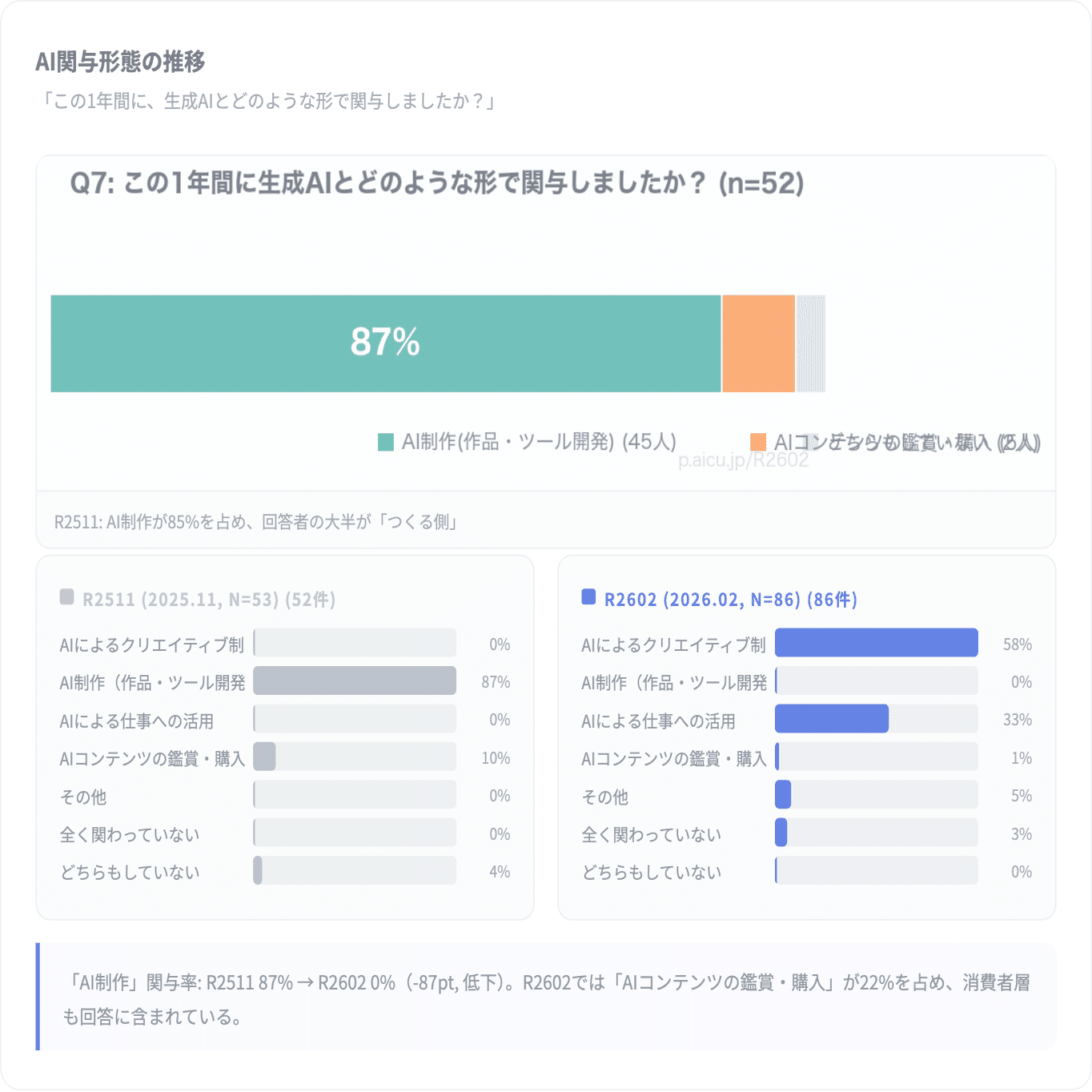Click the orange segment of the stacked bar
This screenshot has width=1092, height=1092.
(x=758, y=343)
